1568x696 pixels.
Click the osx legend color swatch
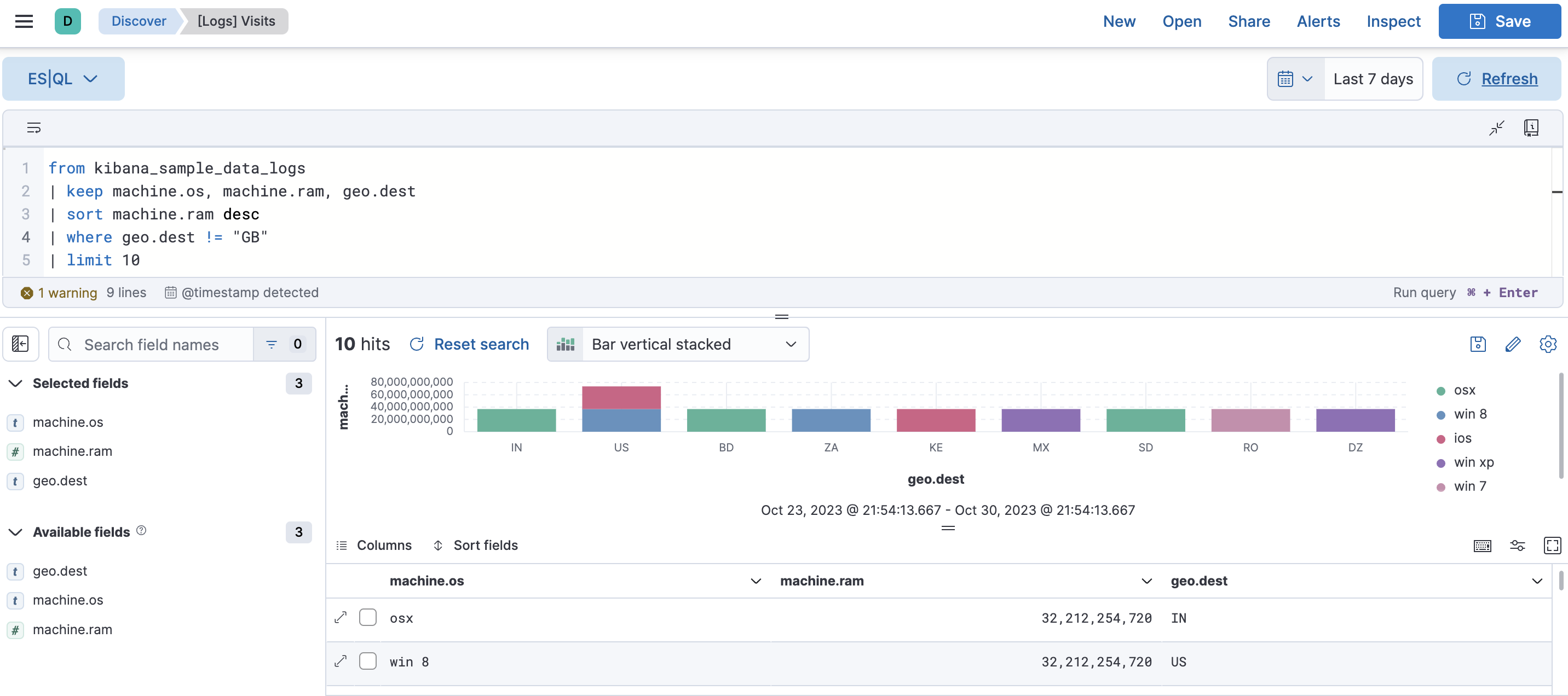[1440, 390]
